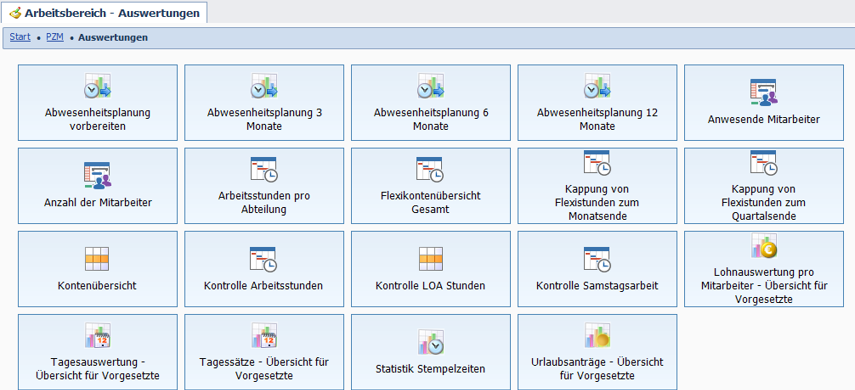Click the Arbeitsstunden pro Abteilung icon
The width and height of the screenshot is (855, 390).
tap(264, 169)
